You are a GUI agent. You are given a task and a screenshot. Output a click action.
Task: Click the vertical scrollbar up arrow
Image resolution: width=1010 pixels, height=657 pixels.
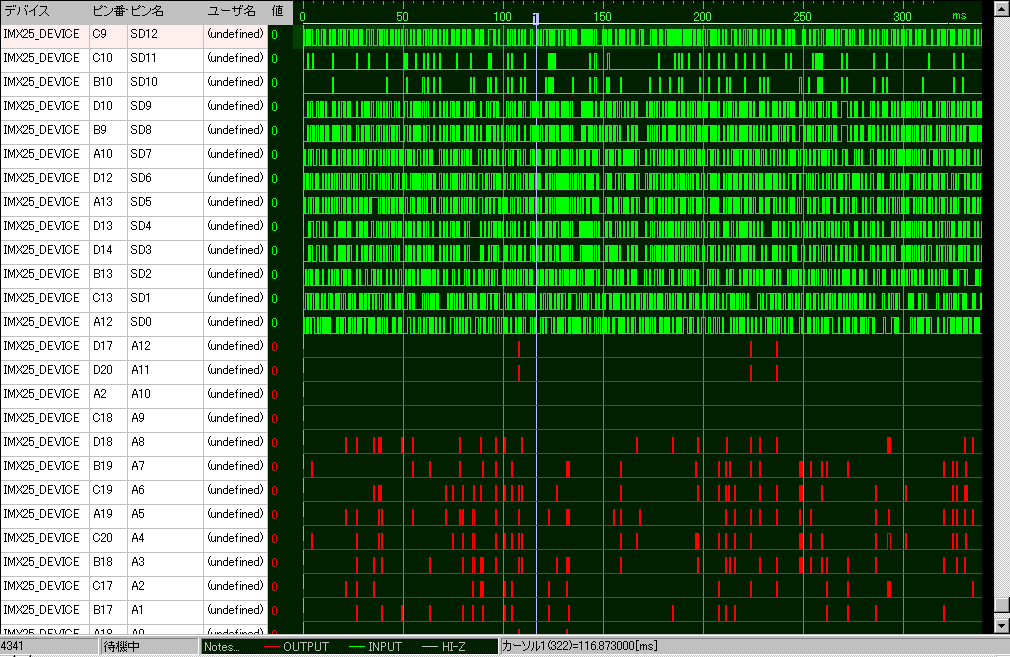tap(1001, 9)
